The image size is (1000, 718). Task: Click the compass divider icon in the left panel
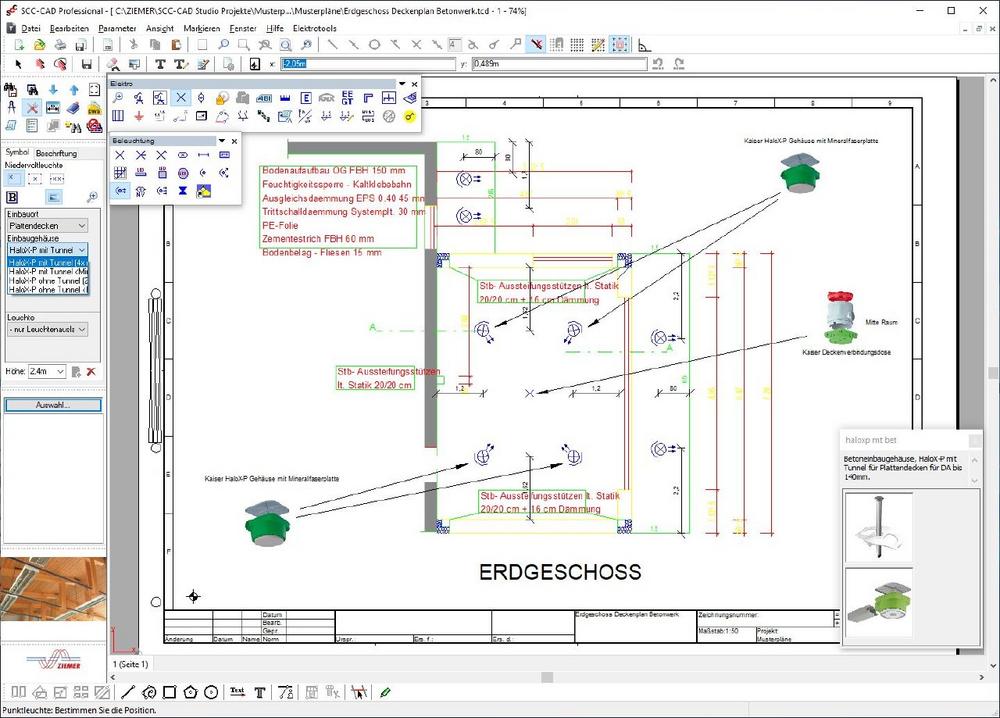(11, 108)
